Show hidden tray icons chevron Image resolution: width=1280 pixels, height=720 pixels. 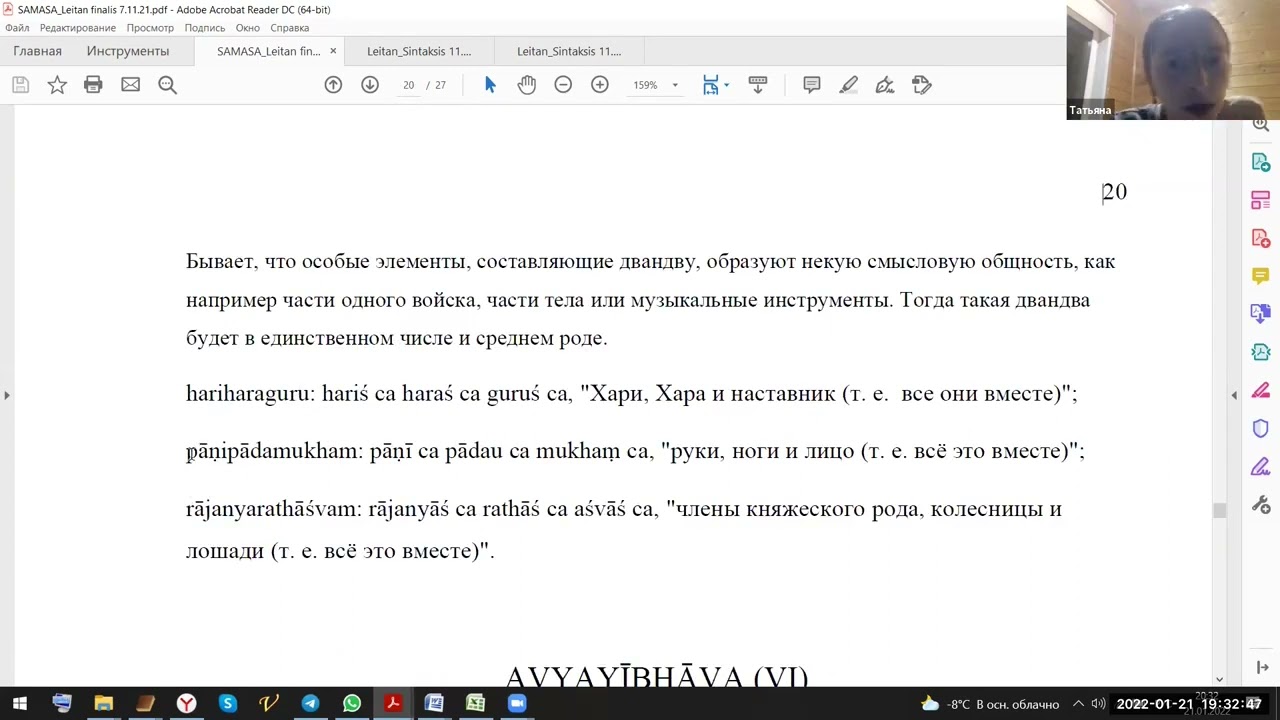click(x=1079, y=704)
